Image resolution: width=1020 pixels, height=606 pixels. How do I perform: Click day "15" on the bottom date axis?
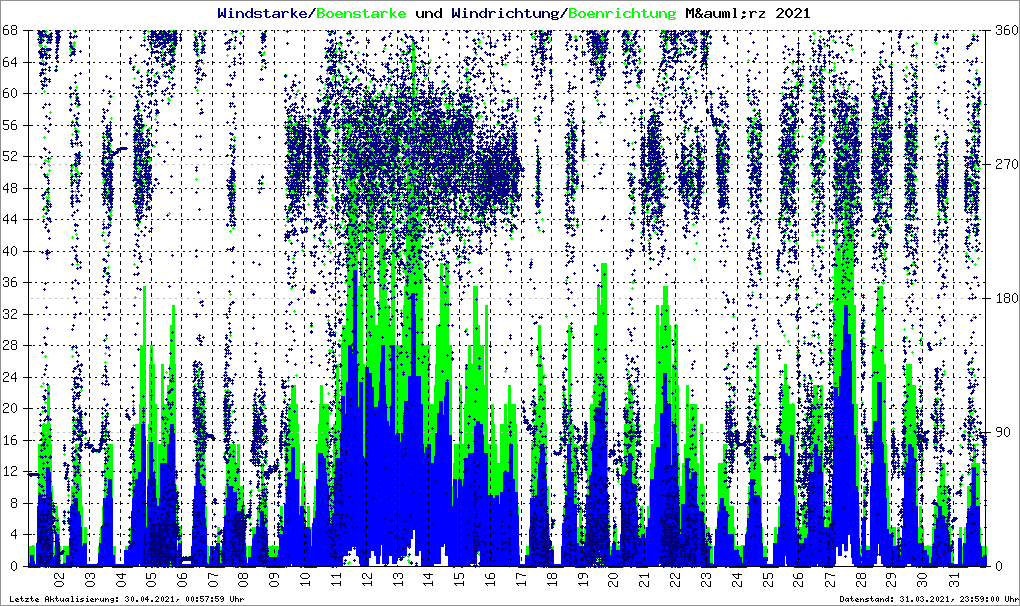coord(459,578)
